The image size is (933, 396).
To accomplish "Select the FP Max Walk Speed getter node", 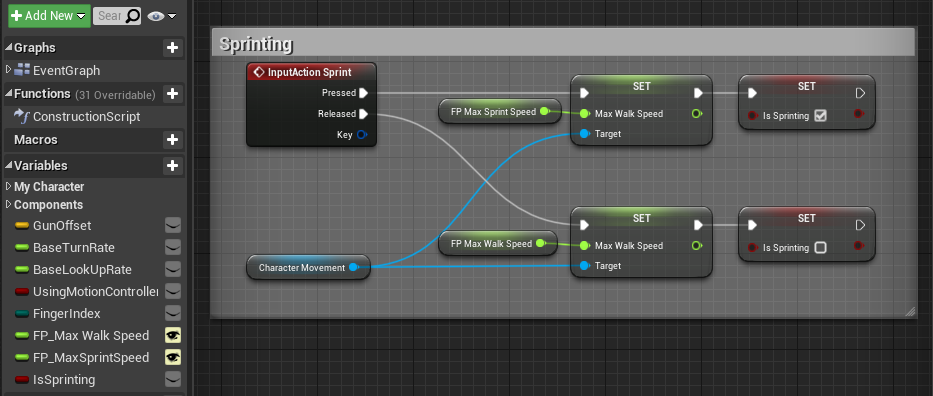I will 497,244.
